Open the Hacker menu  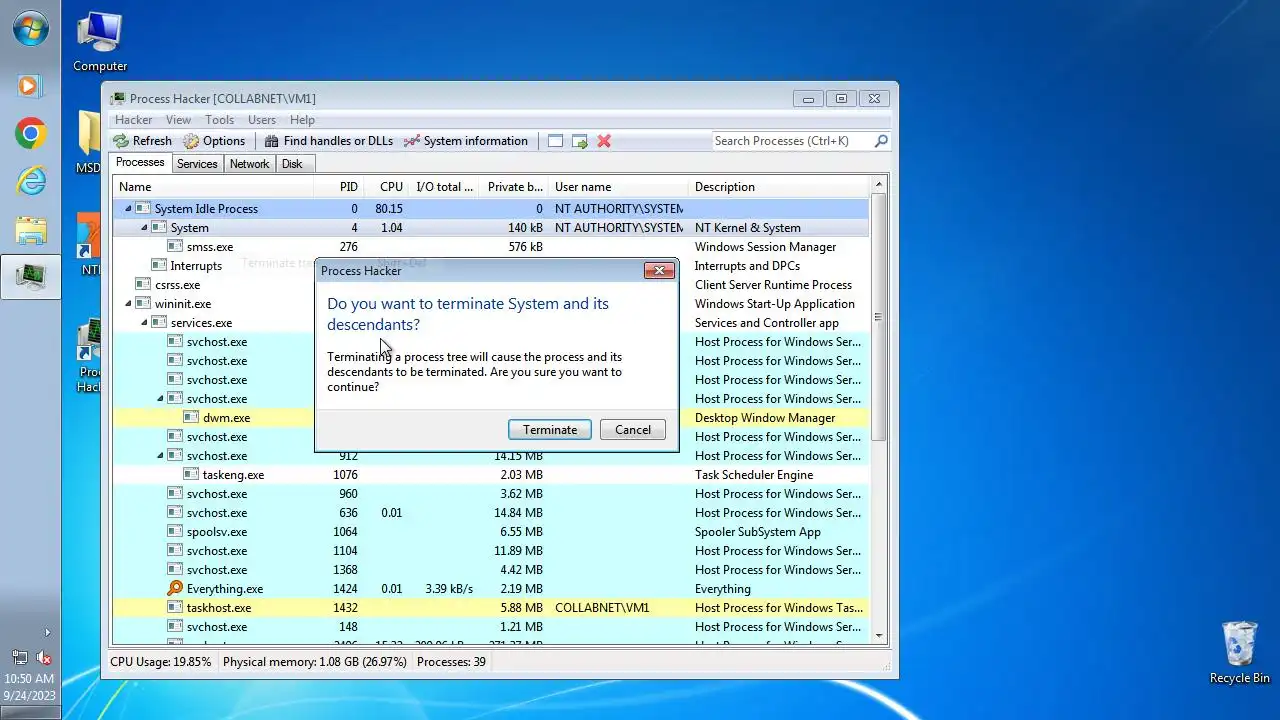click(134, 120)
